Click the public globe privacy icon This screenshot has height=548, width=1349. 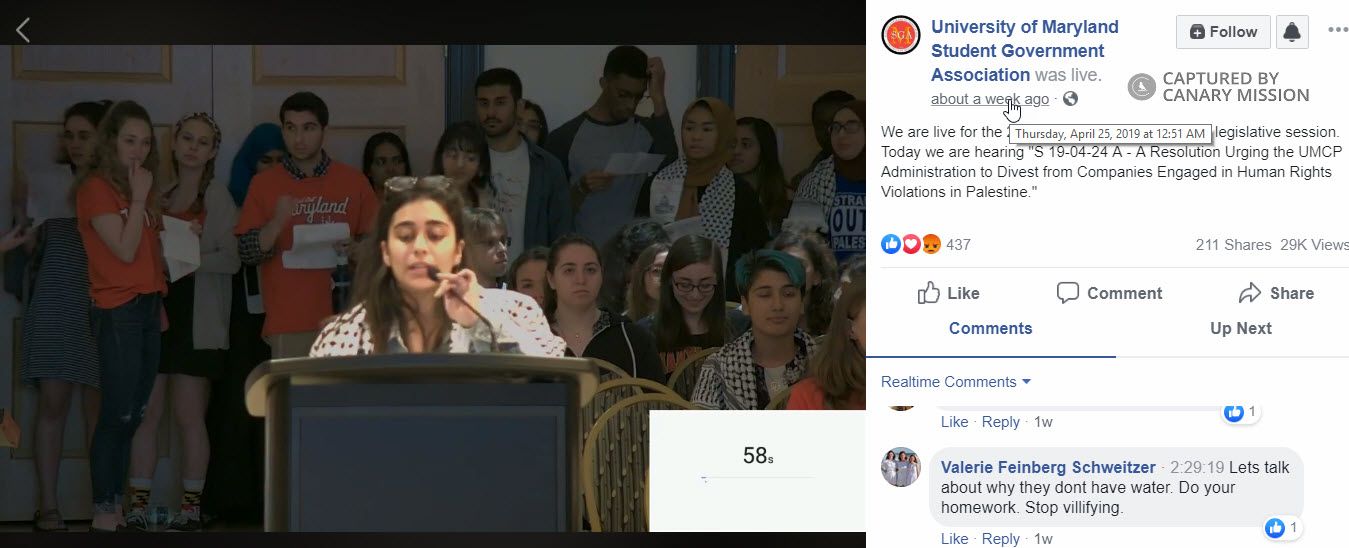click(1071, 98)
